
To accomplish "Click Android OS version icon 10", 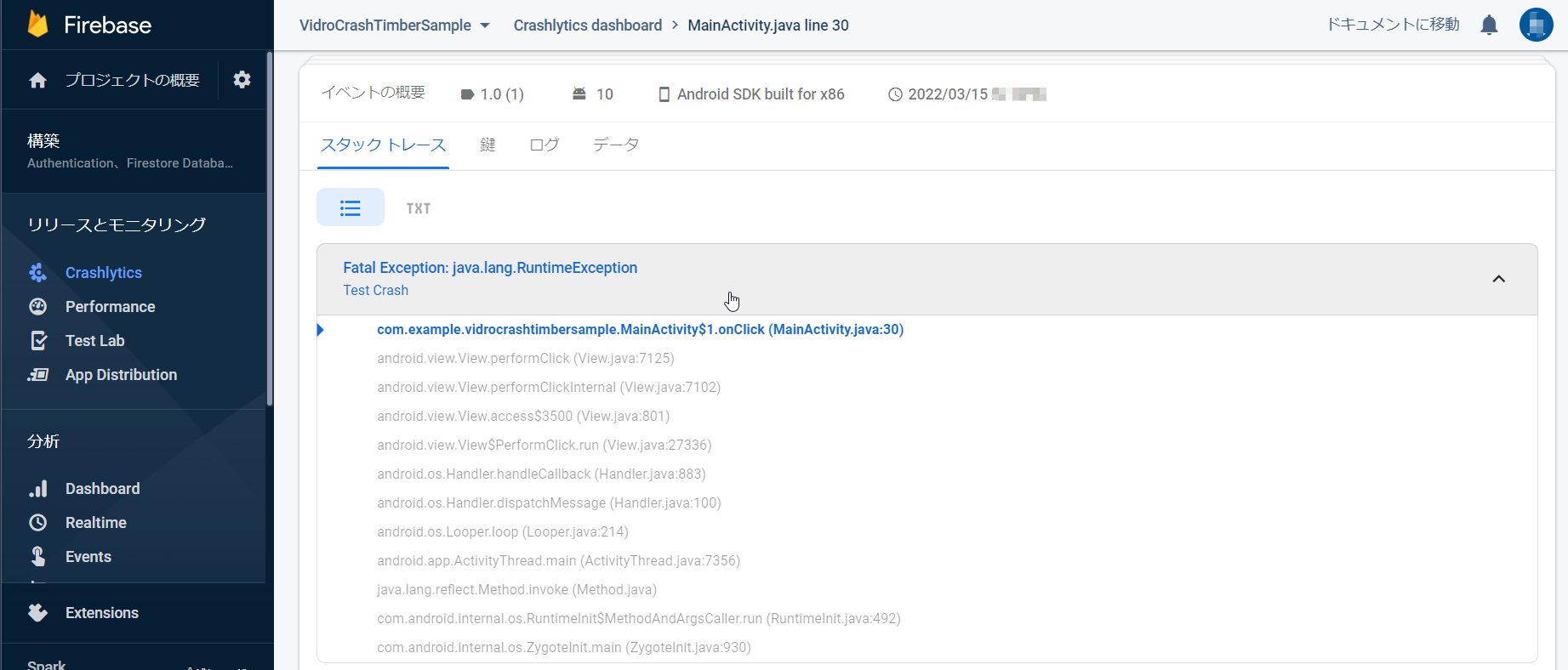I will [x=579, y=94].
